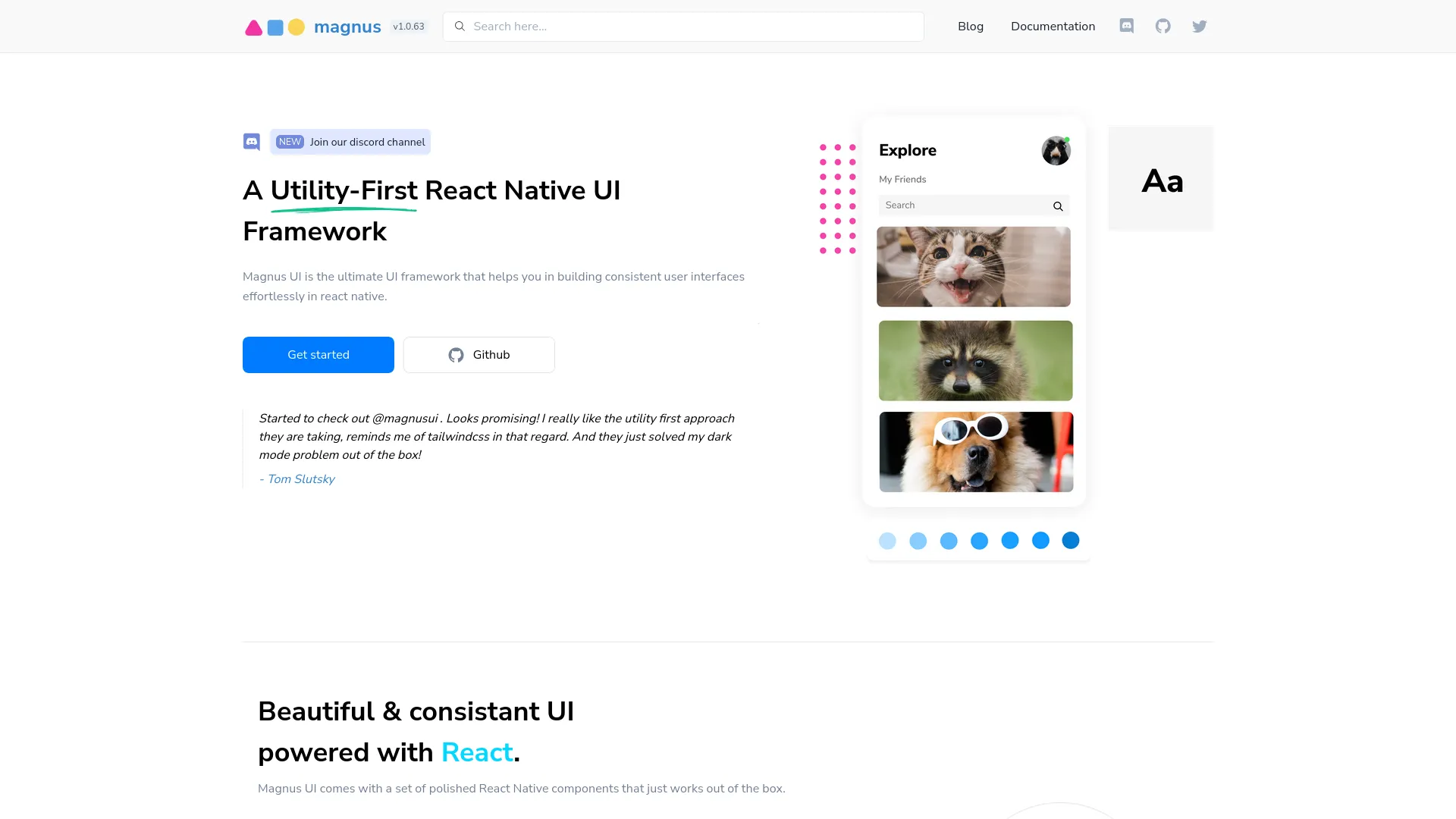
Task: Click the My Friends label
Action: click(902, 180)
